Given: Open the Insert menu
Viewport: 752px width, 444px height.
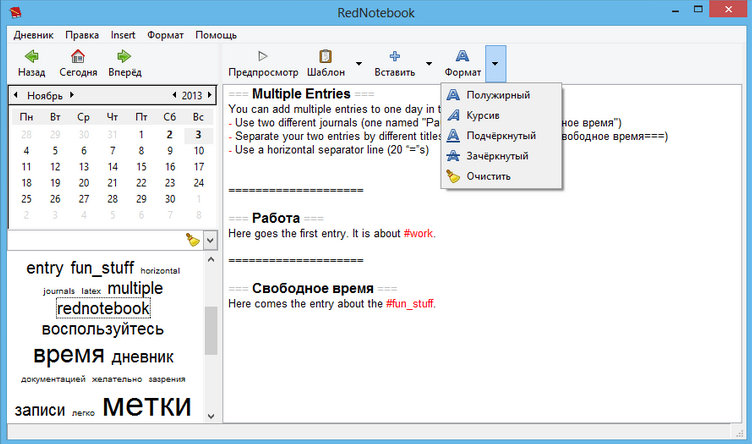Looking at the screenshot, I should (x=123, y=35).
